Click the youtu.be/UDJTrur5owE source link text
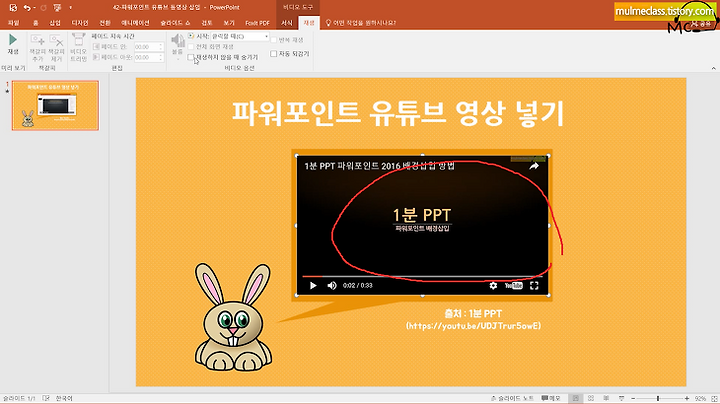Viewport: 720px width, 404px height. (x=473, y=325)
